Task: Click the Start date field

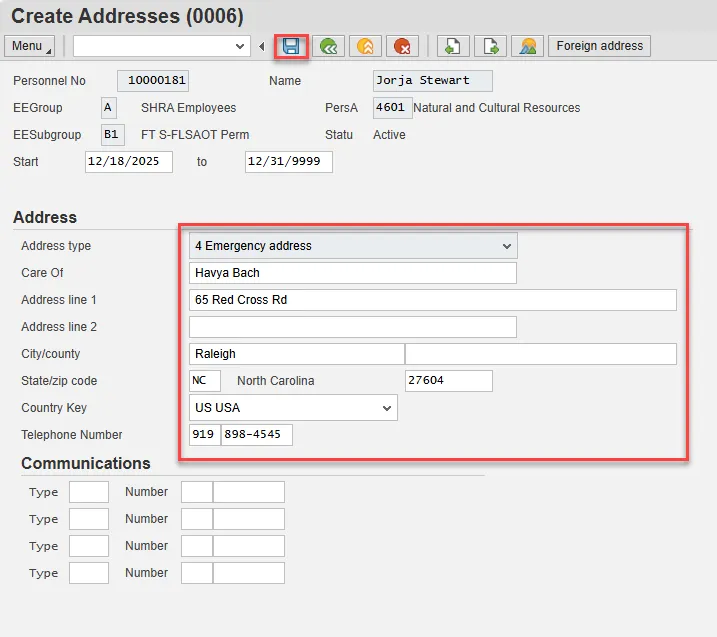Action: point(129,162)
